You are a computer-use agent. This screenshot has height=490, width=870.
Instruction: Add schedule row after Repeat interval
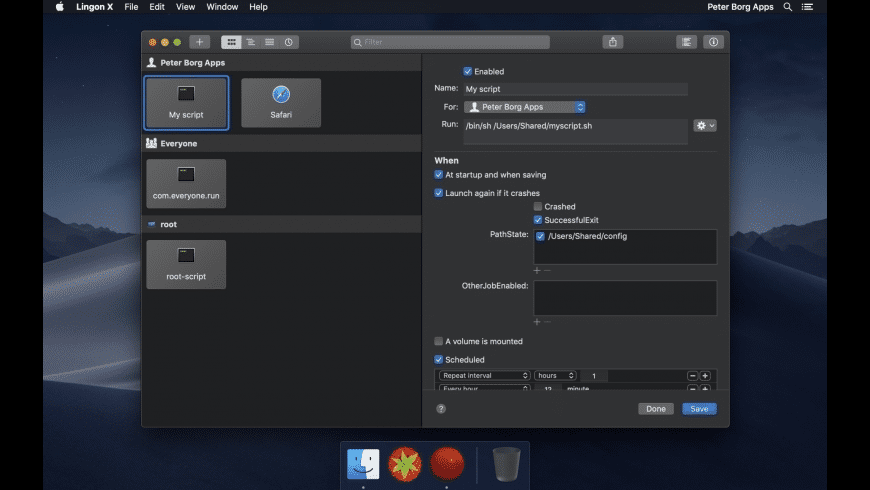(x=705, y=376)
